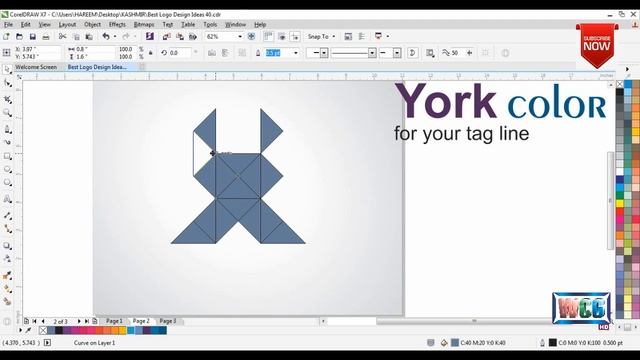Switch to the Page 3 tab
Image resolution: width=640 pixels, height=360 pixels.
tap(168, 321)
